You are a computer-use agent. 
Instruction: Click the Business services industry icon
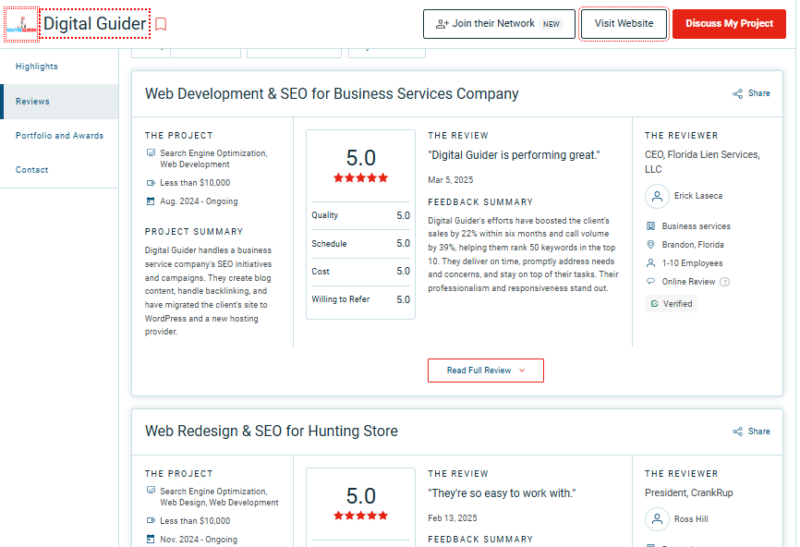coord(651,226)
